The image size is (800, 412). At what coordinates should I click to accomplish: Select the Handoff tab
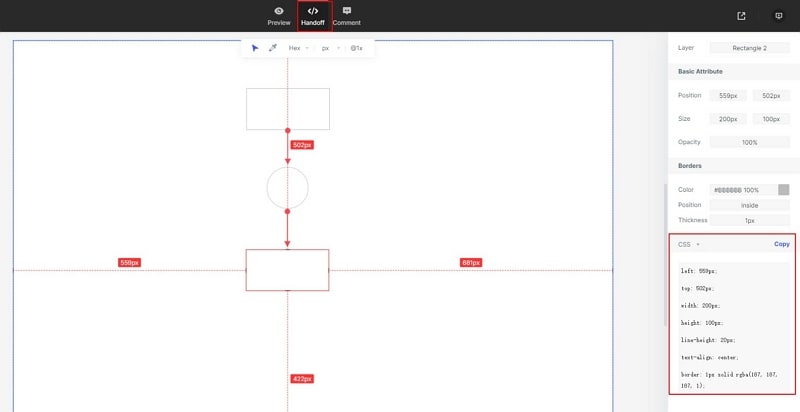pyautogui.click(x=313, y=16)
